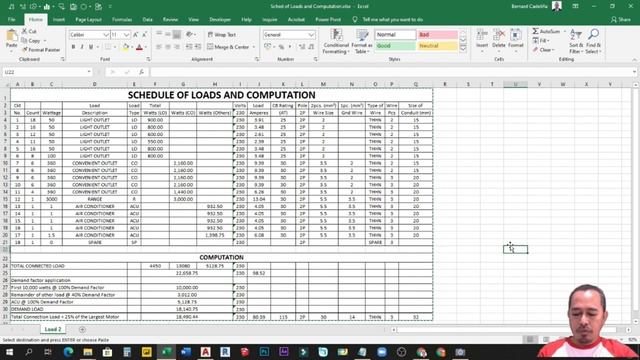Apply the red Font Color swatch
The image size is (640, 360).
pyautogui.click(x=139, y=47)
